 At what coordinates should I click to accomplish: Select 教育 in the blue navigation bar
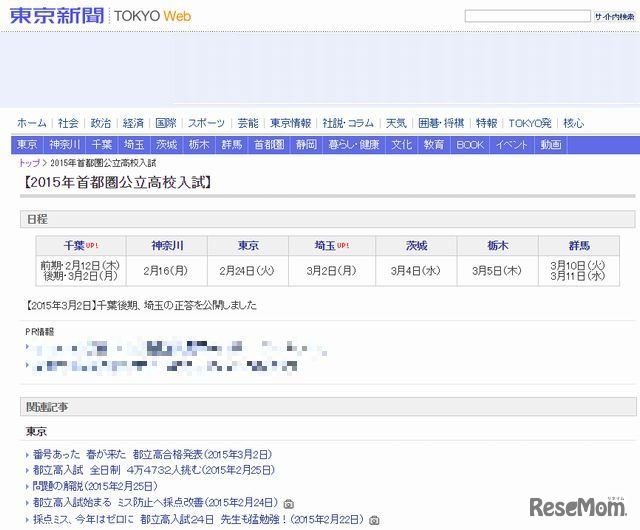[x=433, y=145]
